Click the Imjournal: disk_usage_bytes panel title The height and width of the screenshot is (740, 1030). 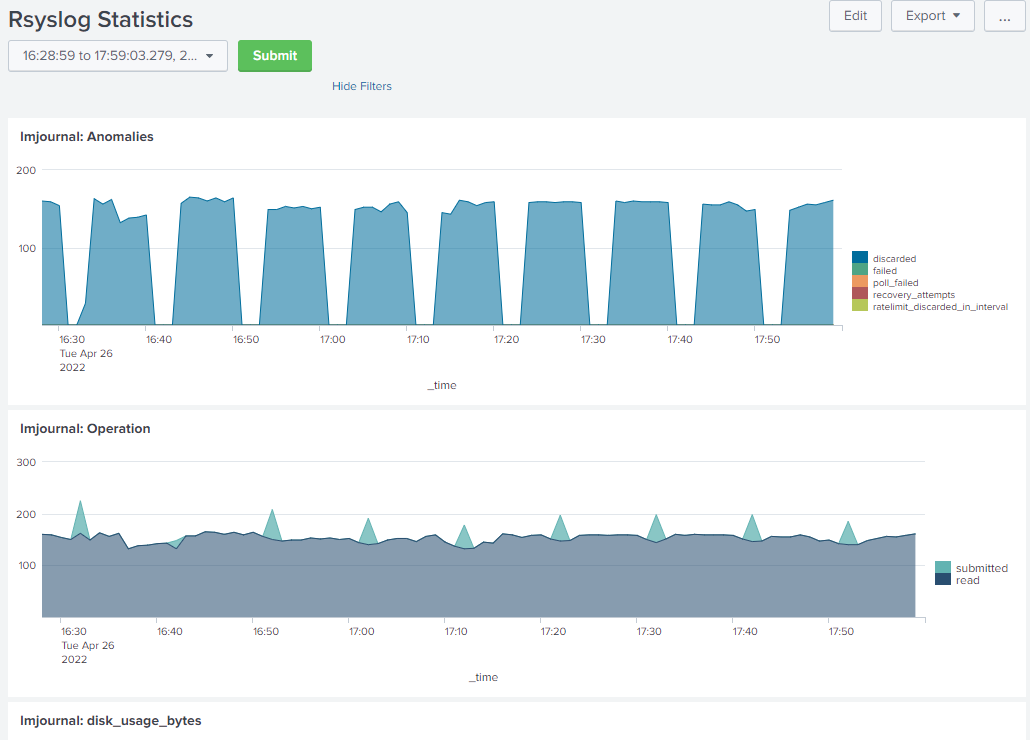click(x=110, y=721)
